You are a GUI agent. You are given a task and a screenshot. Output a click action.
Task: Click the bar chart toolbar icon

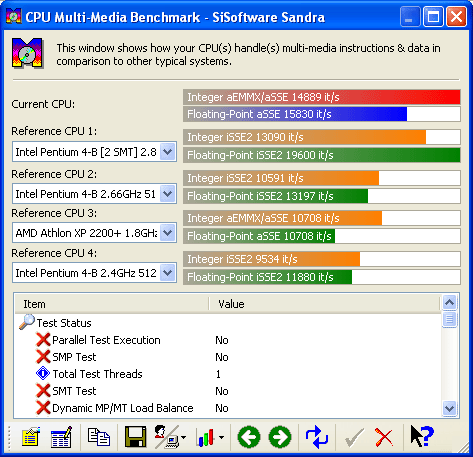pos(206,437)
